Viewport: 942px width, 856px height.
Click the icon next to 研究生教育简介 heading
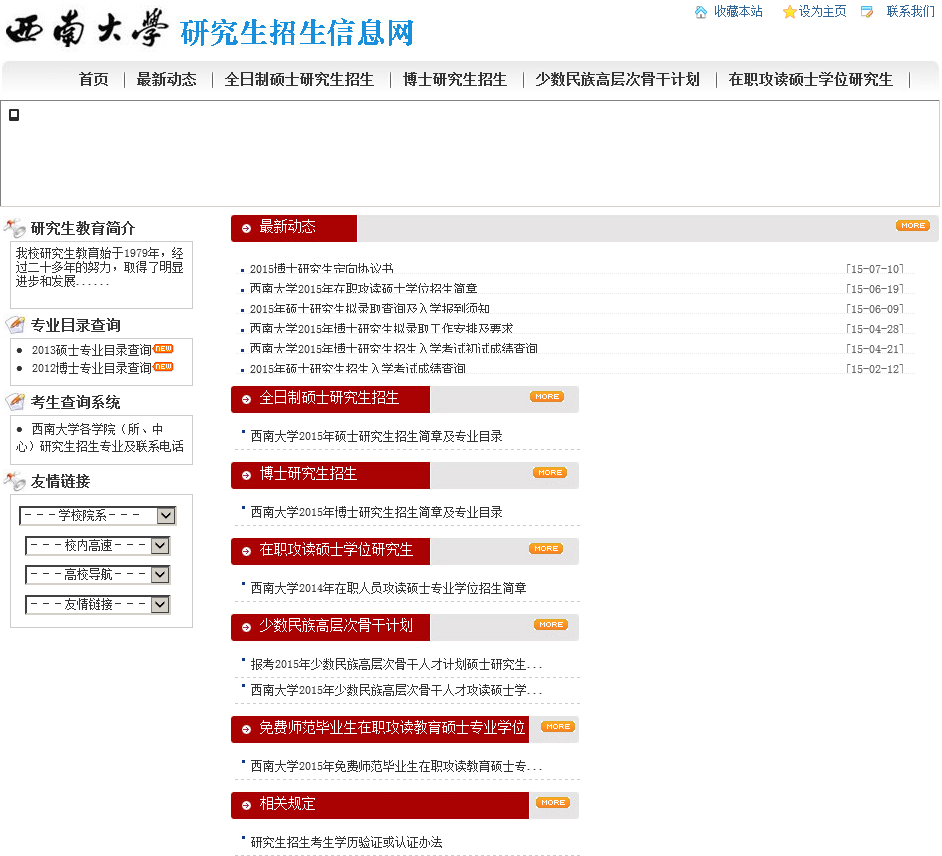(15, 228)
